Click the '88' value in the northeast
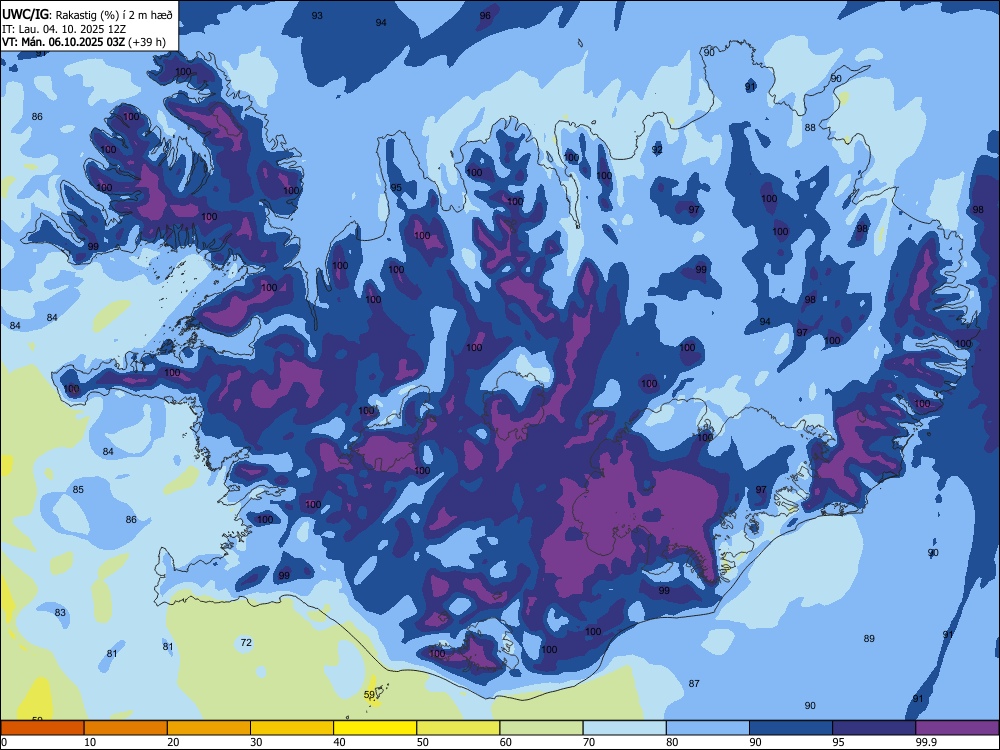 pyautogui.click(x=810, y=128)
